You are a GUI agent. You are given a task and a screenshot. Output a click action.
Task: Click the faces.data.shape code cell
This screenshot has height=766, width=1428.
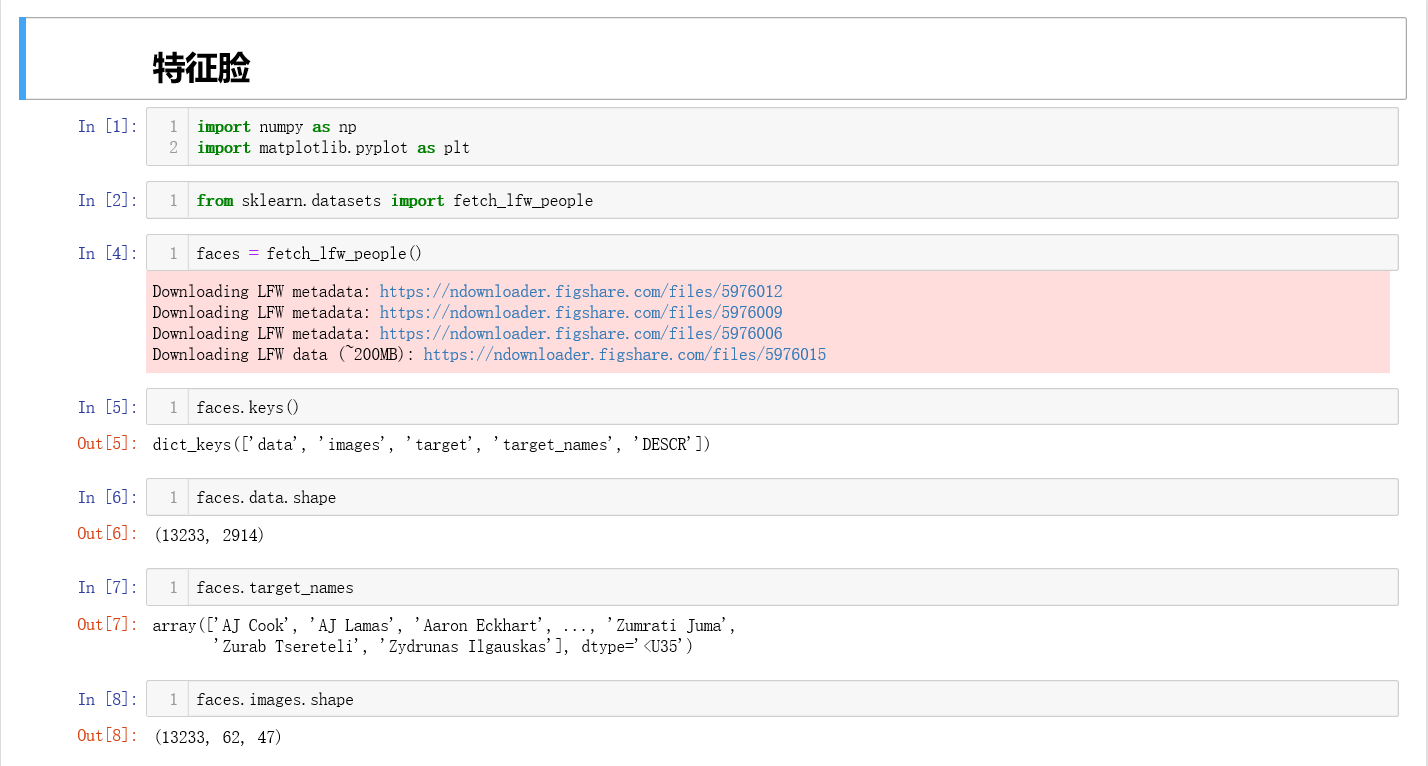click(772, 497)
